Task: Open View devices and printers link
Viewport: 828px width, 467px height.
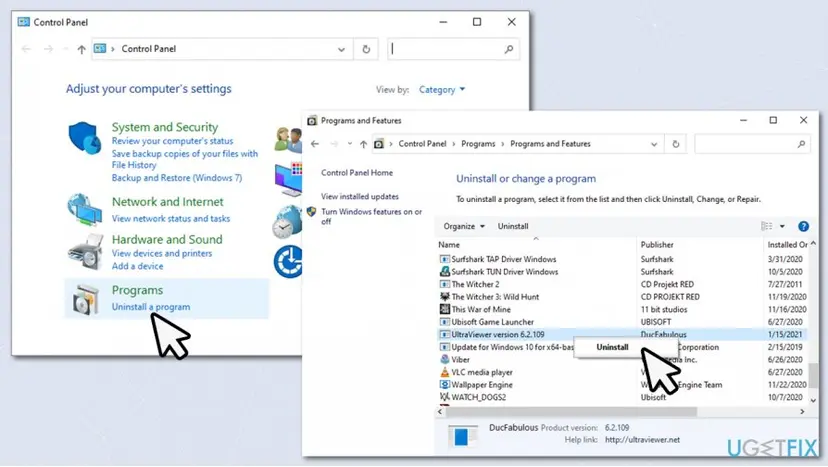Action: (162, 254)
